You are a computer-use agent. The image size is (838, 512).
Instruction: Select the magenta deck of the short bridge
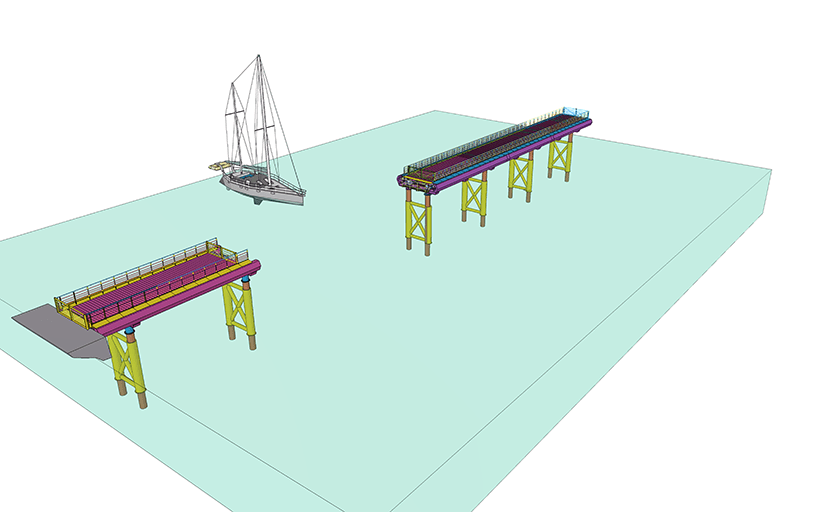(156, 284)
